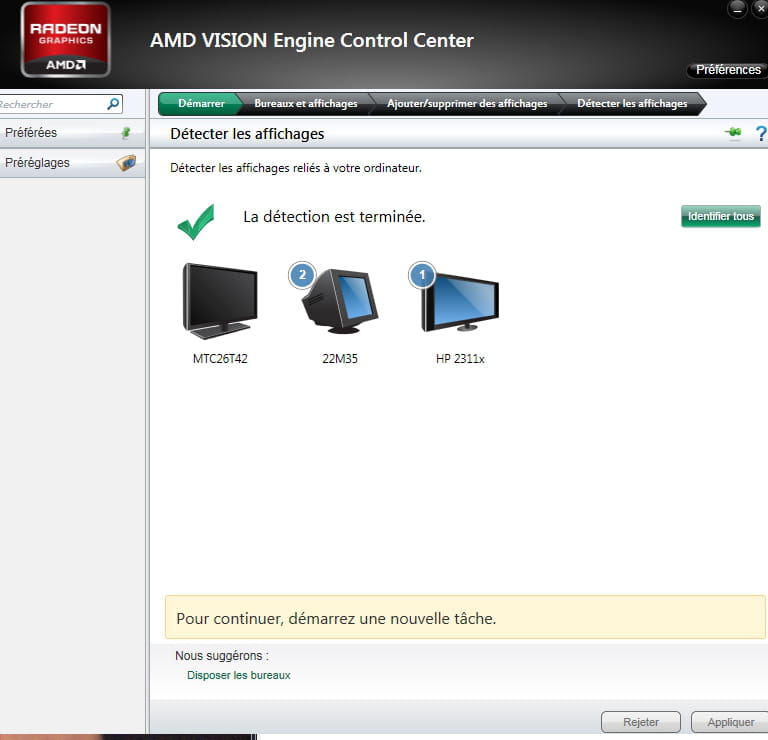Click the 'Détecter les affichages' page heading

pyautogui.click(x=247, y=134)
